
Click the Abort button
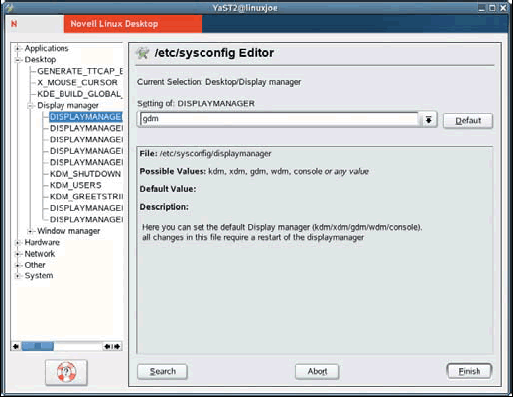(x=317, y=371)
